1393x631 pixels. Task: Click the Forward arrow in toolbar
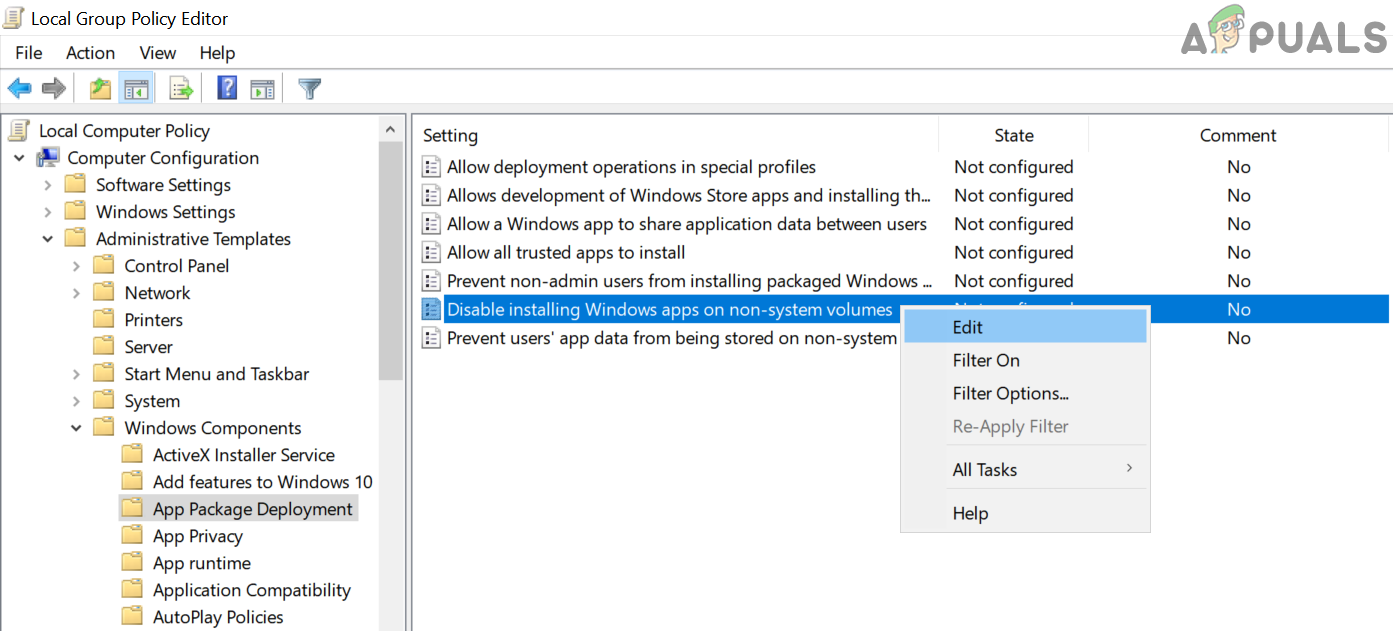(54, 89)
